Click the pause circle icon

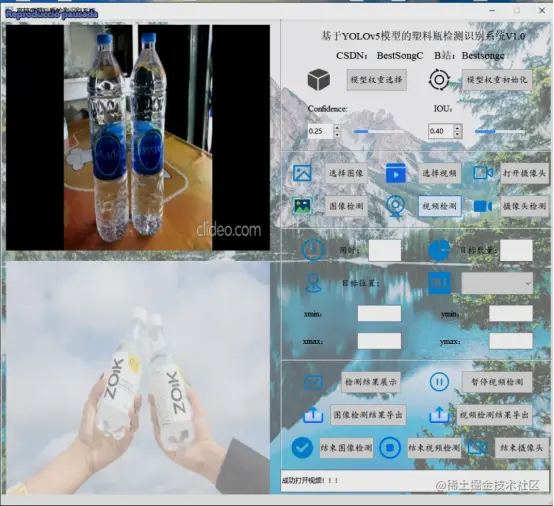click(439, 382)
